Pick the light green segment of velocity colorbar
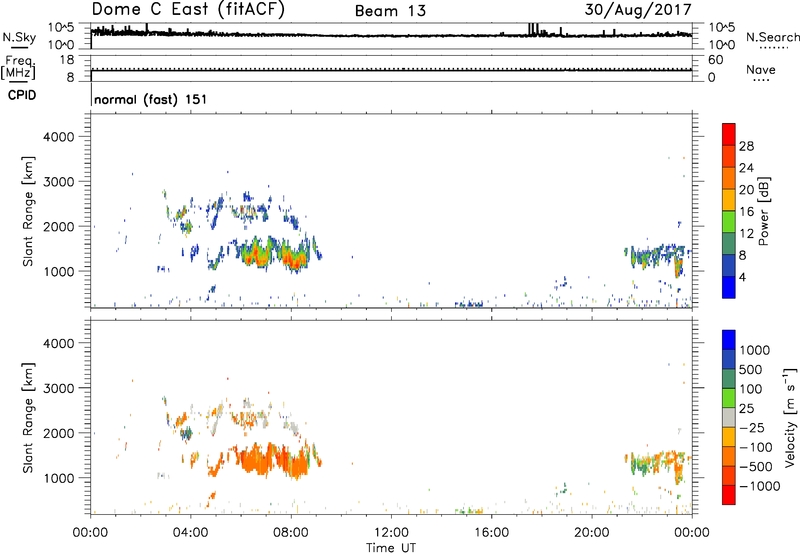 pos(729,398)
